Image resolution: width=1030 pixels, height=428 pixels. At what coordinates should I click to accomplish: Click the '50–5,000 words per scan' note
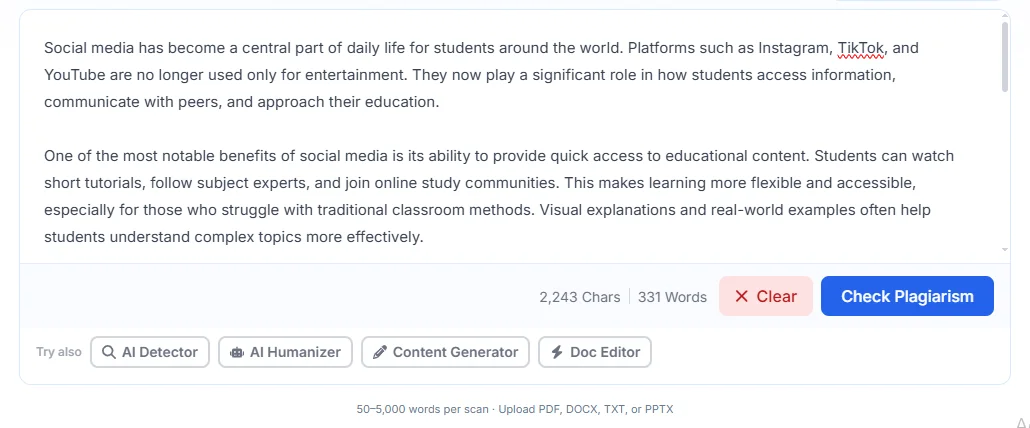pyautogui.click(x=422, y=409)
